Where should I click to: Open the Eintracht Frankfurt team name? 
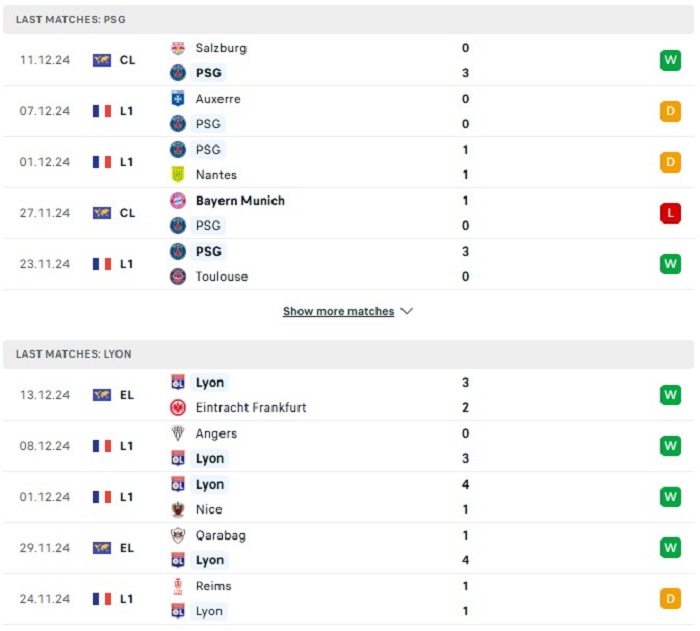251,407
